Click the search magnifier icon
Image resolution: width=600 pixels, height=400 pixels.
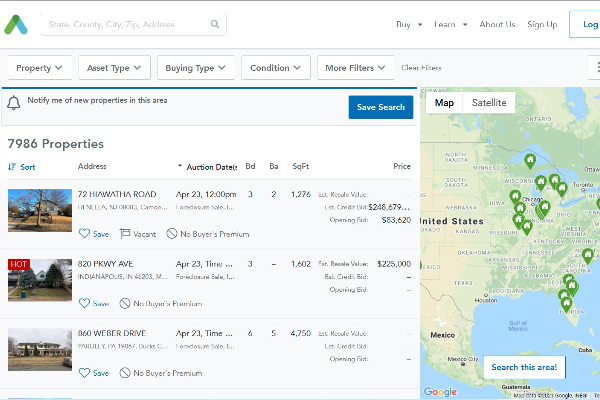pyautogui.click(x=215, y=24)
